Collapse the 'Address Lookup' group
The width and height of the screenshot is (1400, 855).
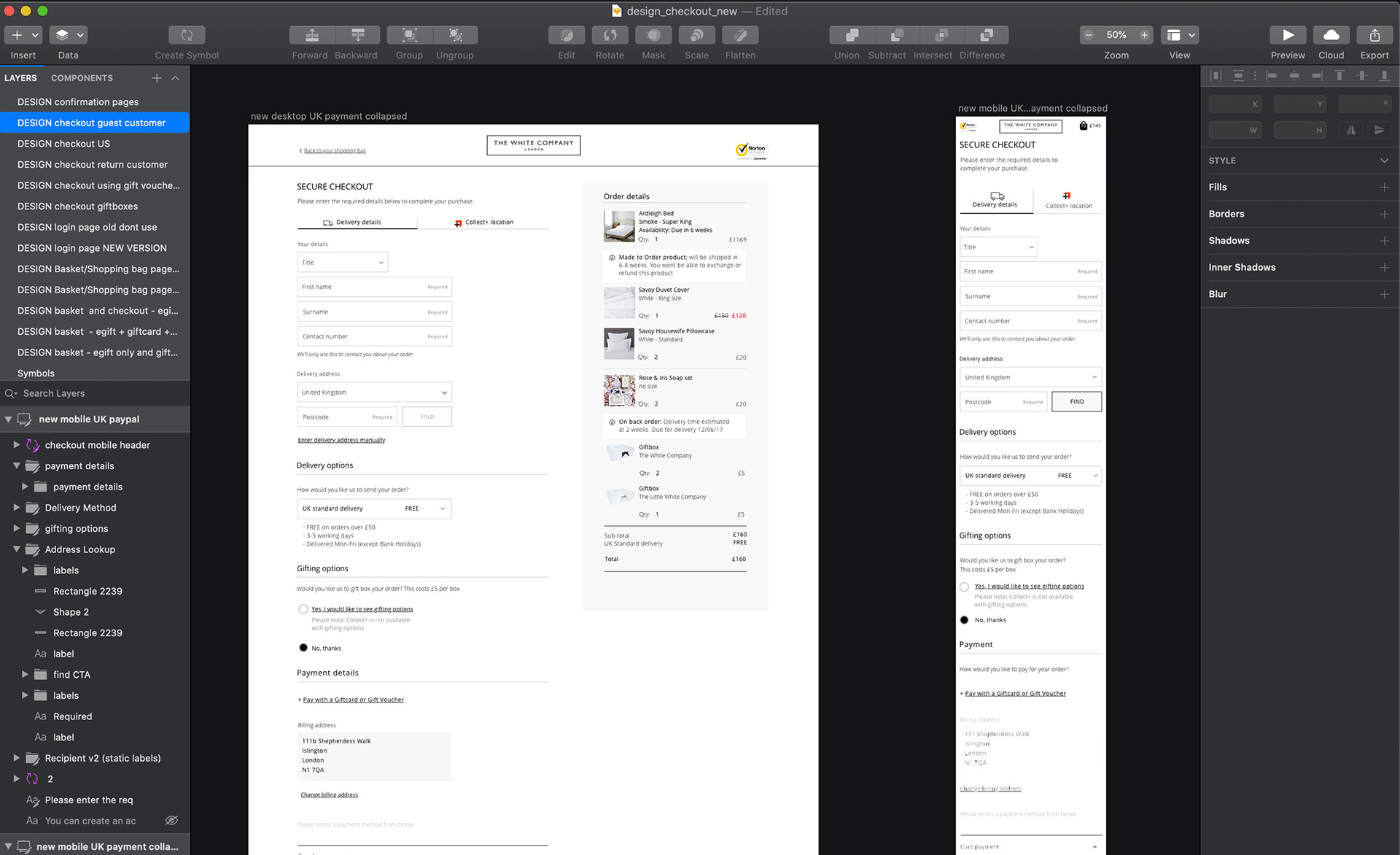(16, 549)
